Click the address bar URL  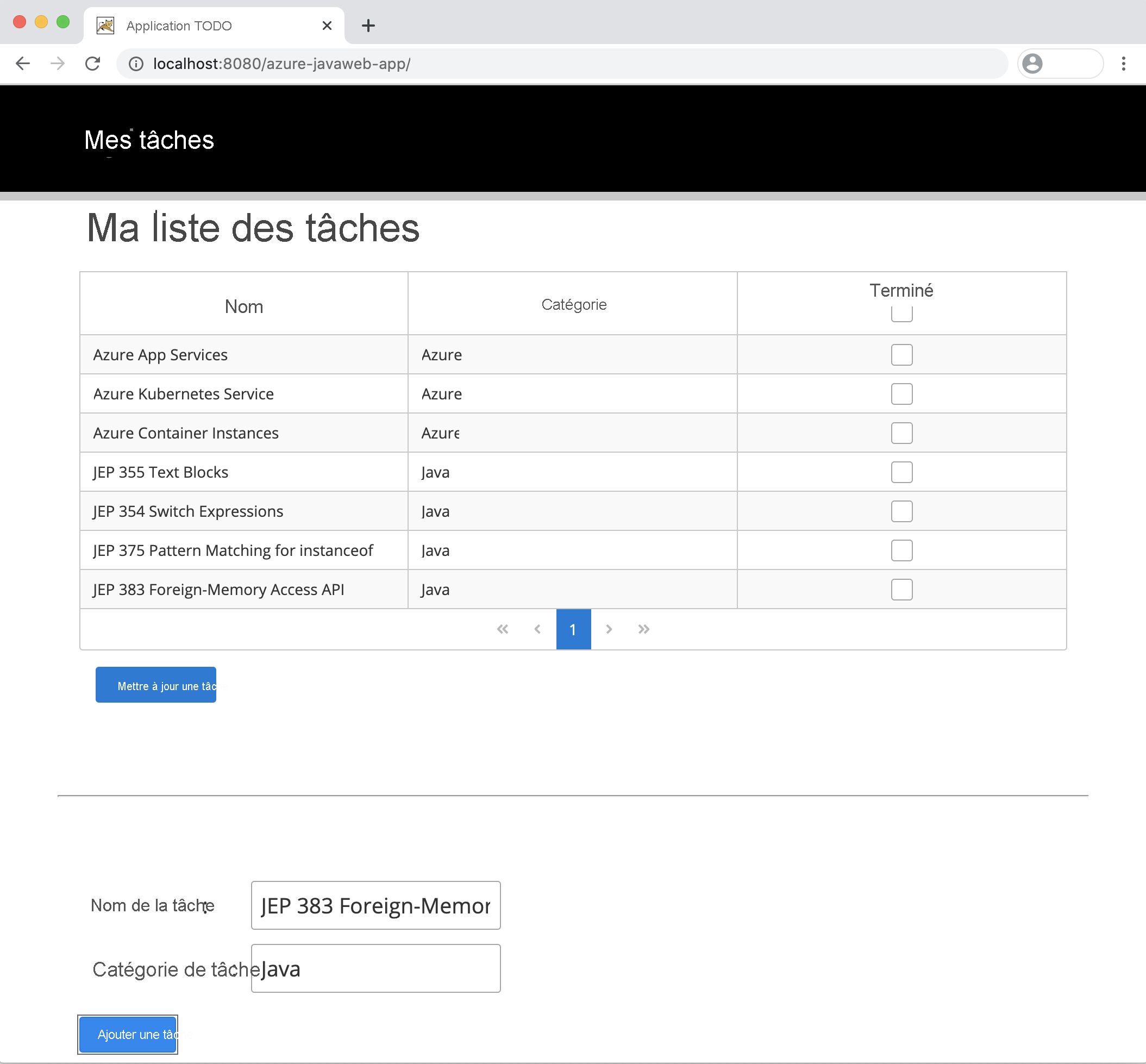click(281, 64)
